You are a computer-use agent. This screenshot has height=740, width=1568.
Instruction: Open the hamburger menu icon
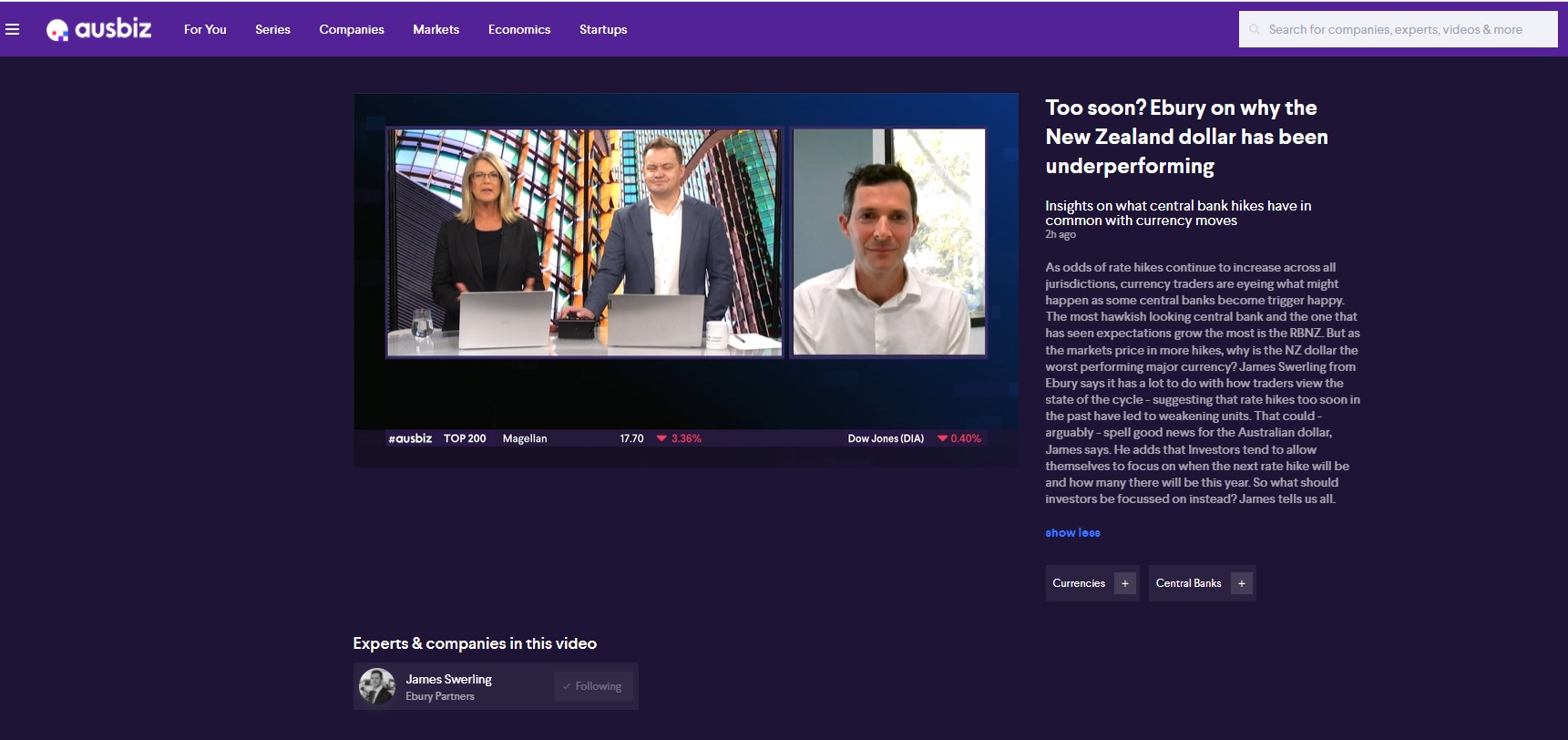click(x=13, y=29)
